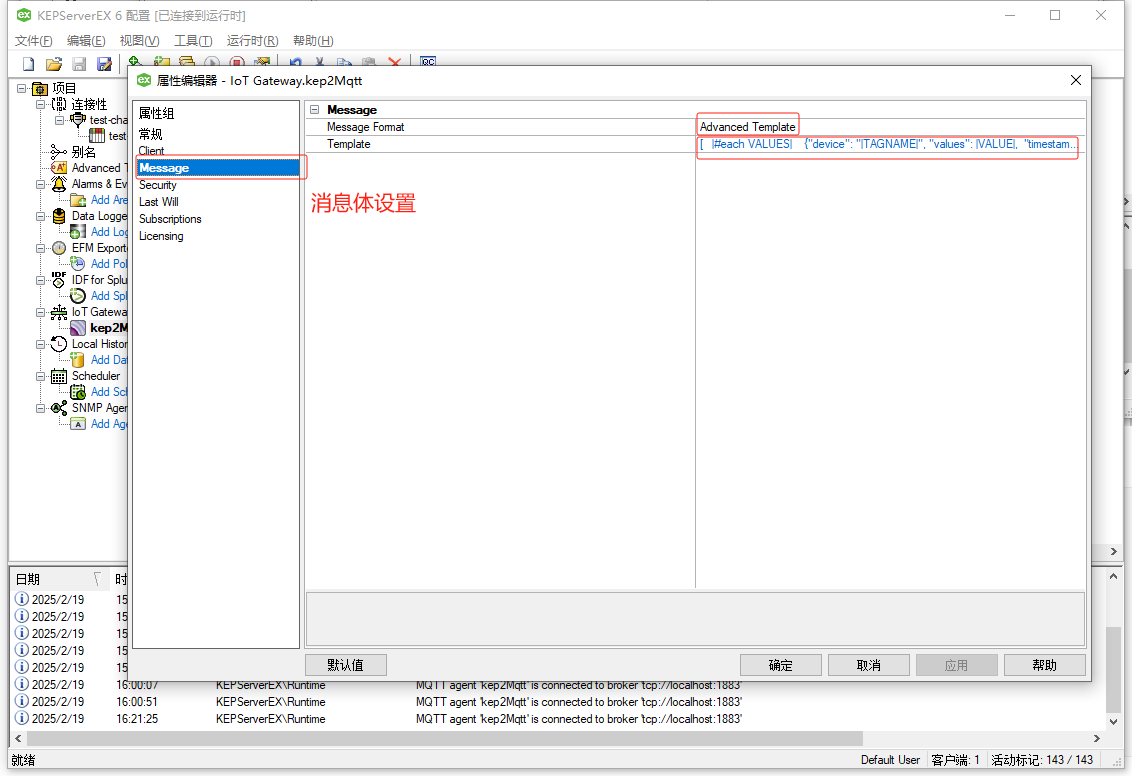Click the 取消 cancel button
Screen dimensions: 1132x776
click(x=868, y=665)
